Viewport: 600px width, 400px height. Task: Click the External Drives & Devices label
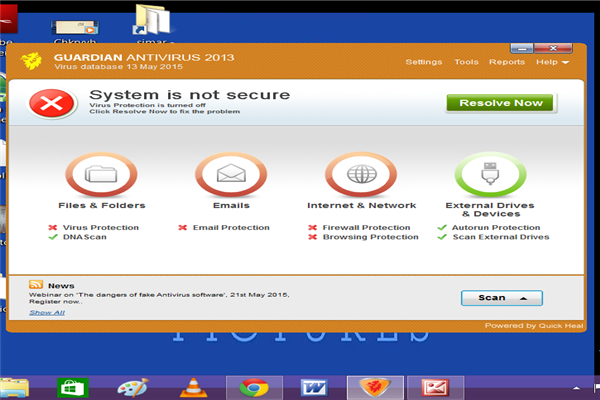(490, 210)
